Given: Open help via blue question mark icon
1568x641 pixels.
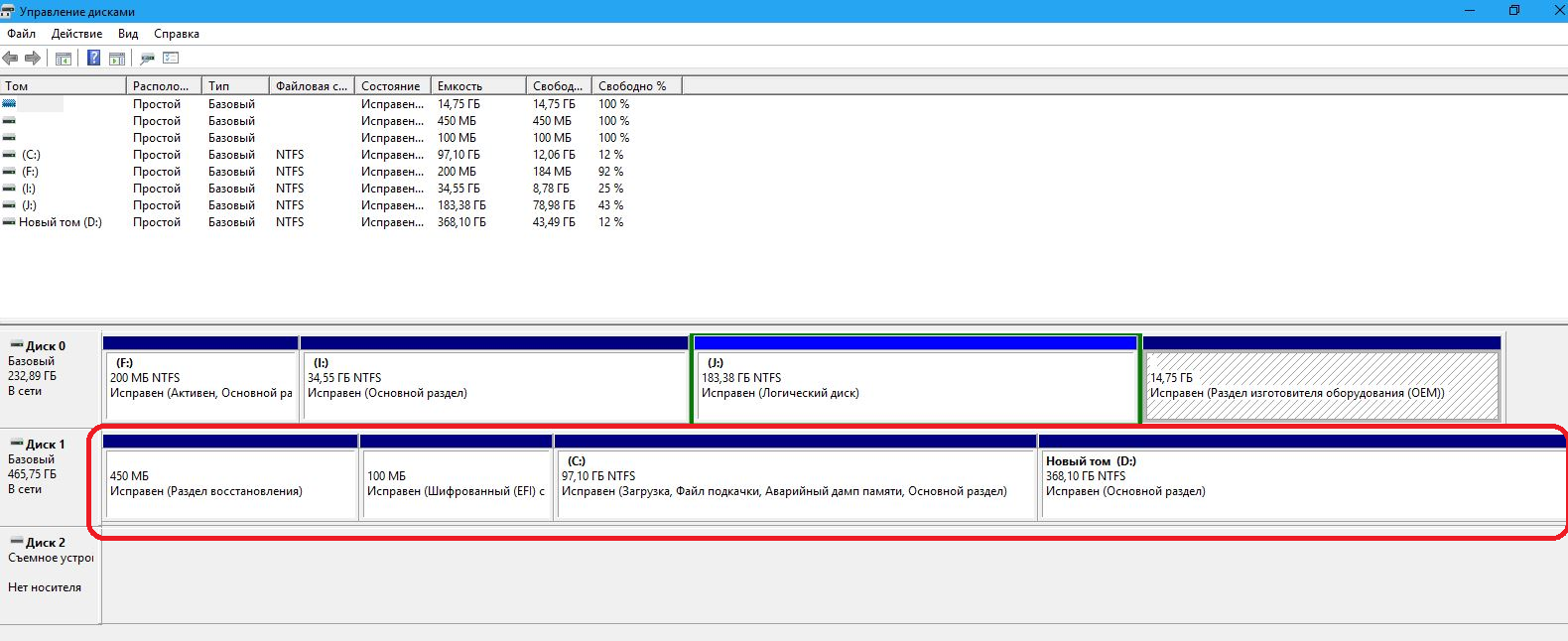Looking at the screenshot, I should tap(93, 59).
